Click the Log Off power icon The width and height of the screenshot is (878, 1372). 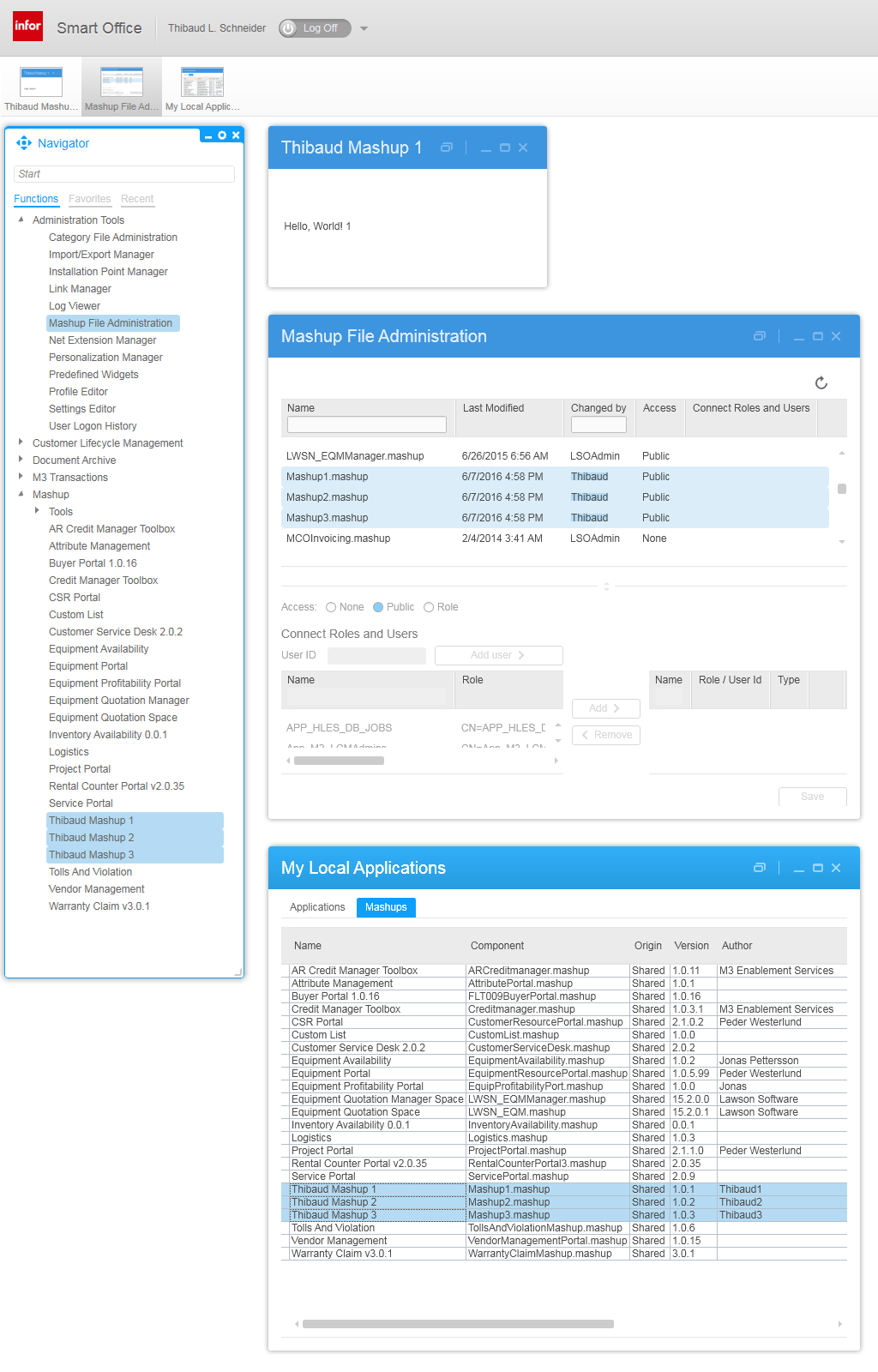(x=289, y=28)
